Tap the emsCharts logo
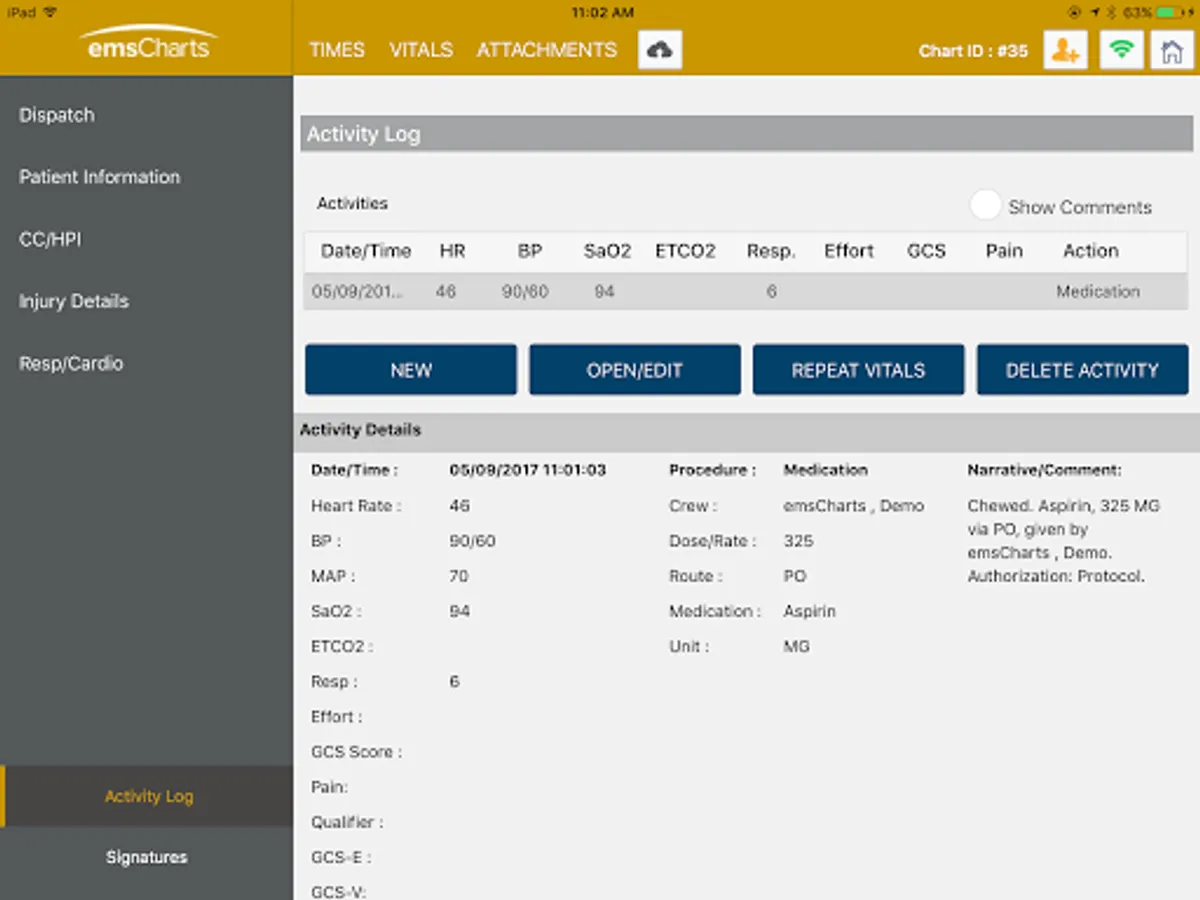The image size is (1200, 900). click(x=147, y=45)
